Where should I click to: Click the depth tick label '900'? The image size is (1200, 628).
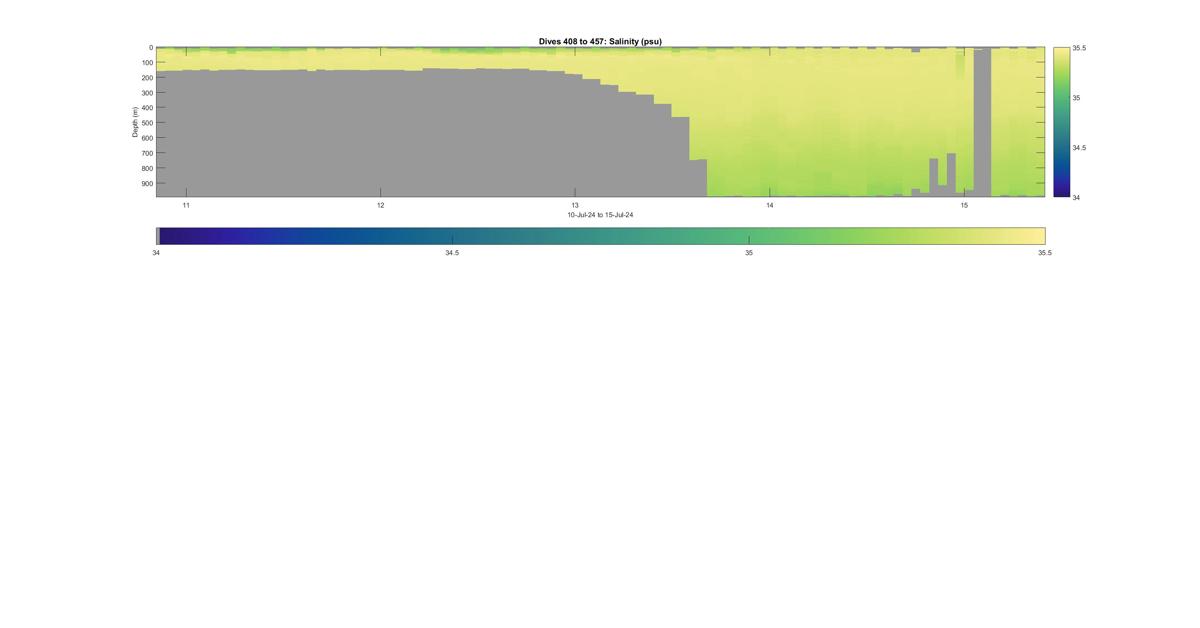point(147,183)
